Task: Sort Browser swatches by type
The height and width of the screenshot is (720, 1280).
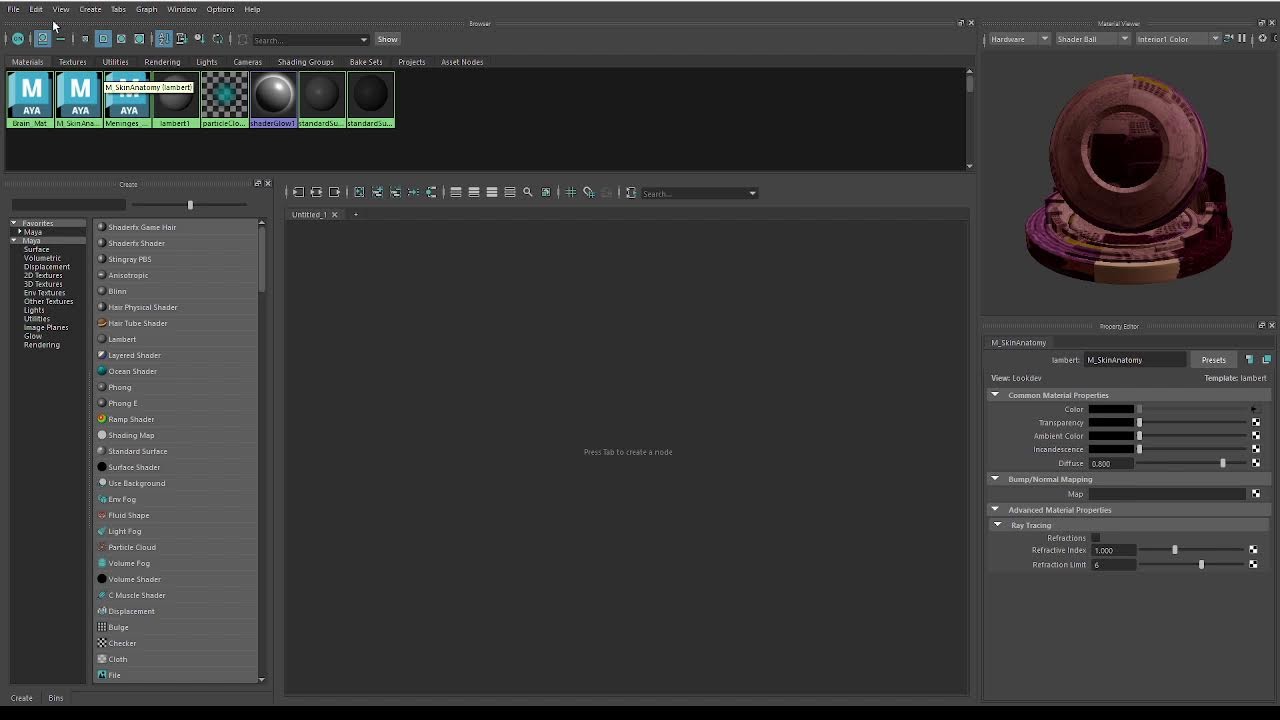Action: [181, 39]
